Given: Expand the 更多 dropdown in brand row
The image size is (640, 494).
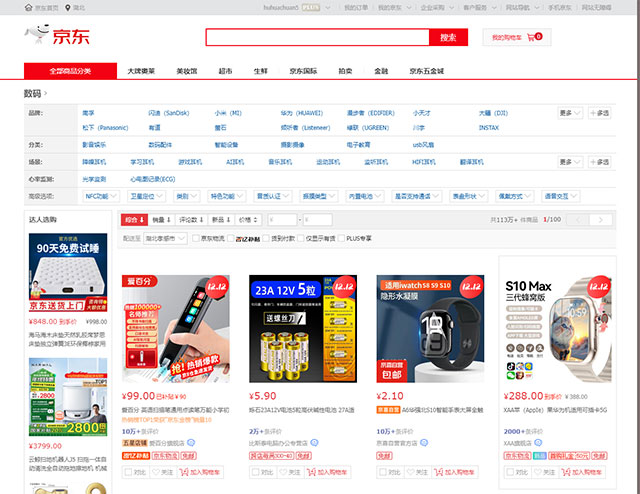Looking at the screenshot, I should pos(569,113).
